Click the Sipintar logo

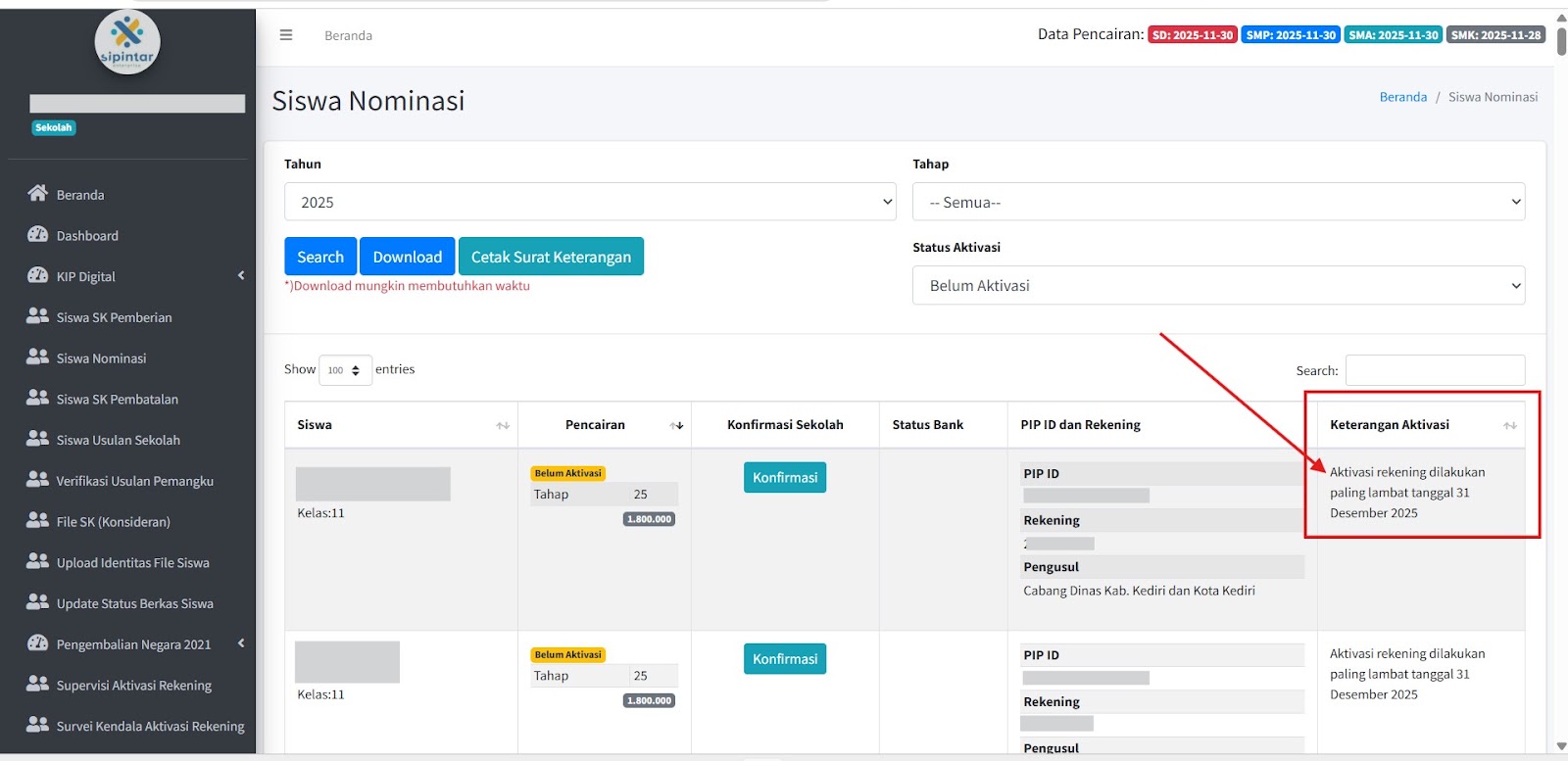127,42
